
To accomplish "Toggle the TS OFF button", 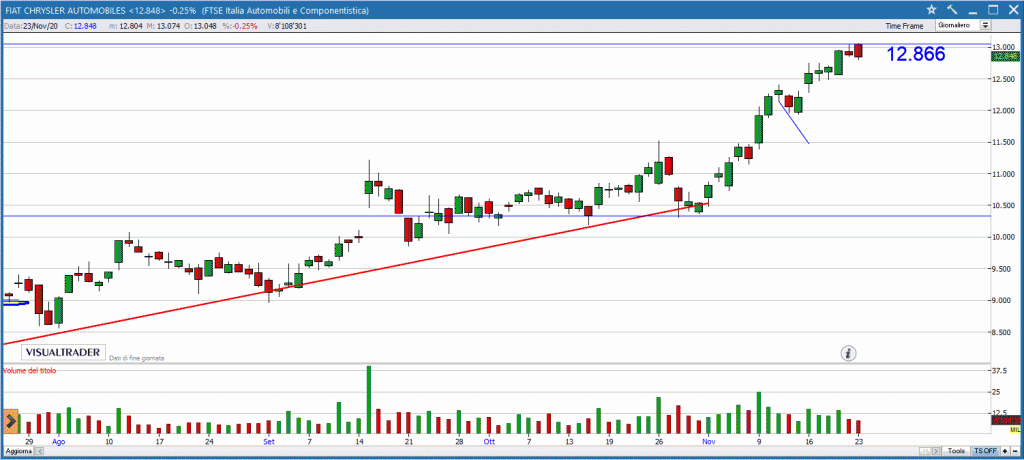I will coord(985,452).
